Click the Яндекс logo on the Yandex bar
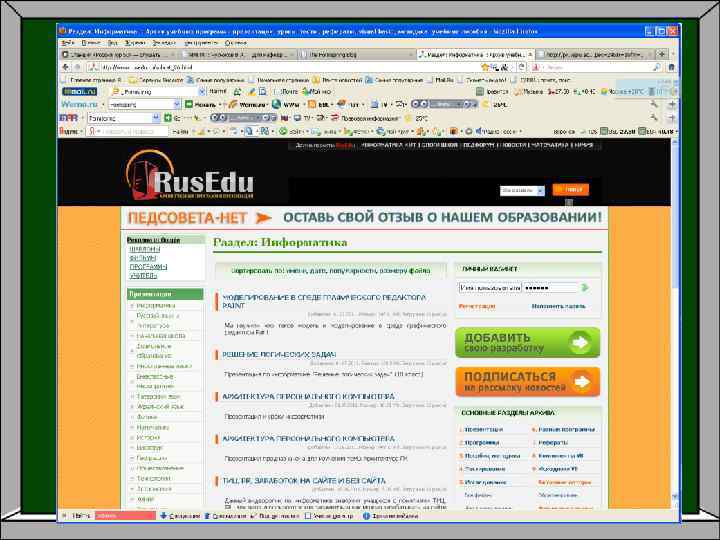720x540 pixels. [x=69, y=131]
